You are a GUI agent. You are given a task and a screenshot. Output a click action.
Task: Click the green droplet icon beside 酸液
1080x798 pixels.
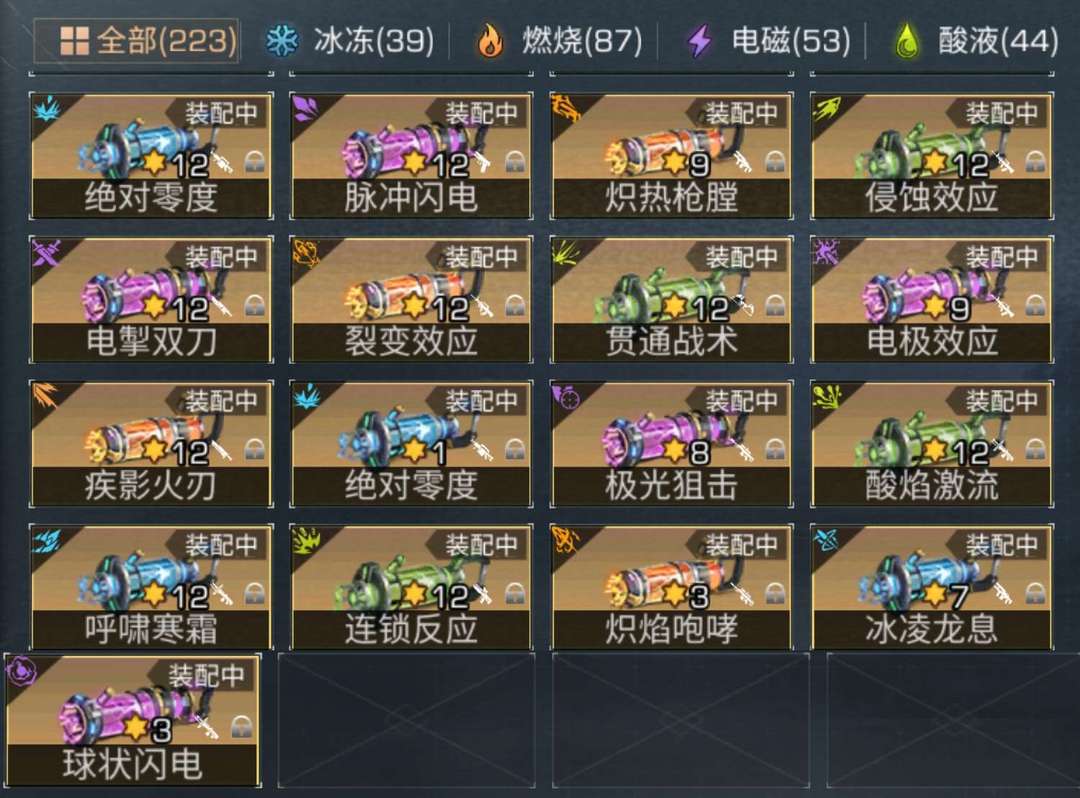[908, 41]
